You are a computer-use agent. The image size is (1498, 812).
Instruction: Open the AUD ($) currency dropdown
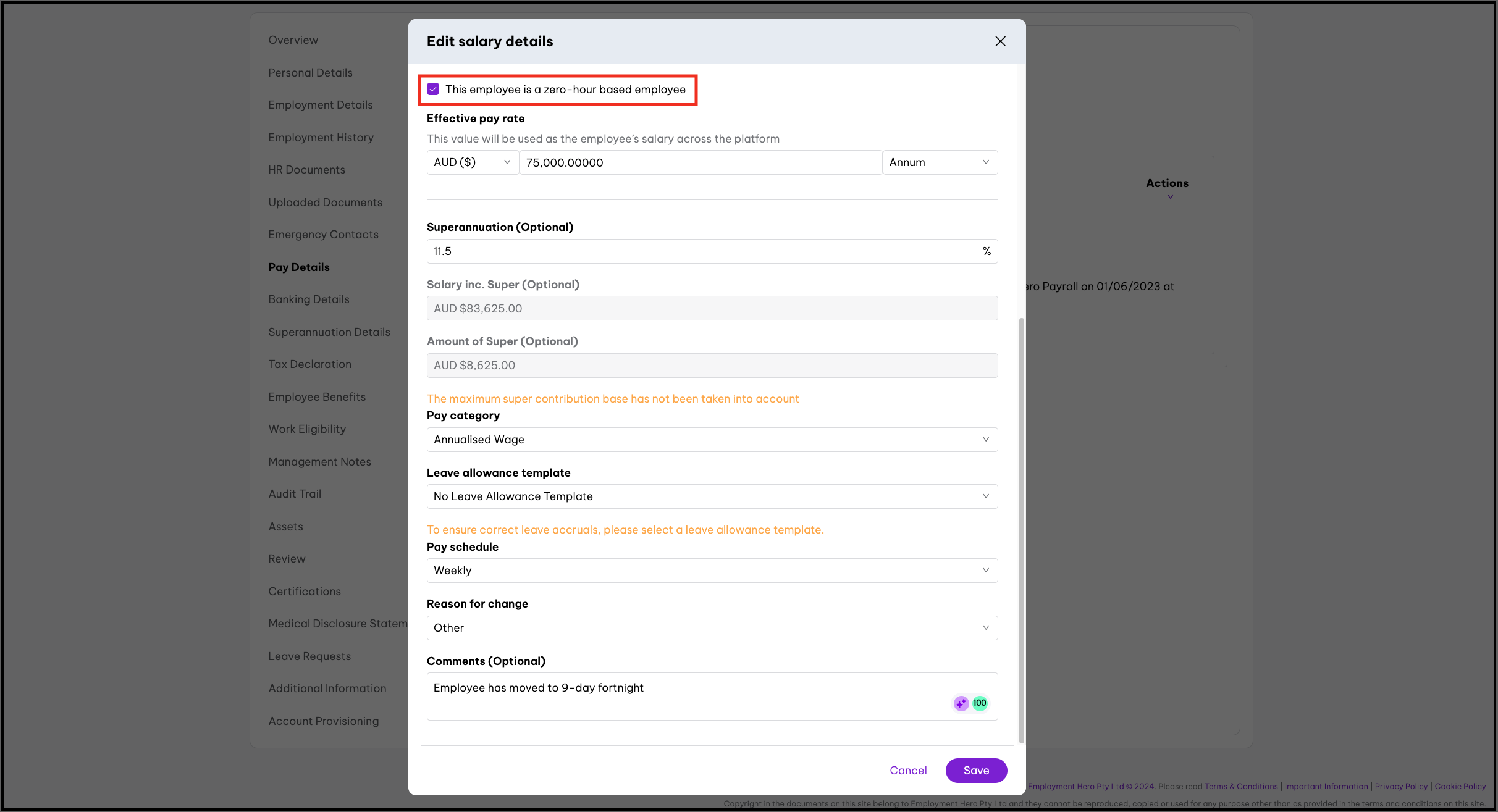(x=472, y=162)
